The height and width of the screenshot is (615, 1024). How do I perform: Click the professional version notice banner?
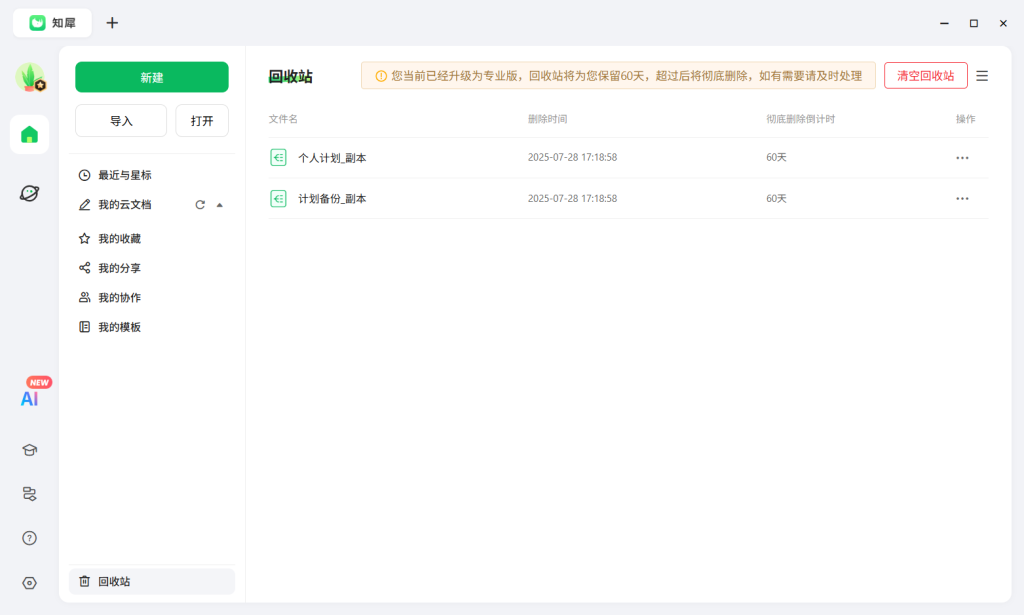pos(618,76)
